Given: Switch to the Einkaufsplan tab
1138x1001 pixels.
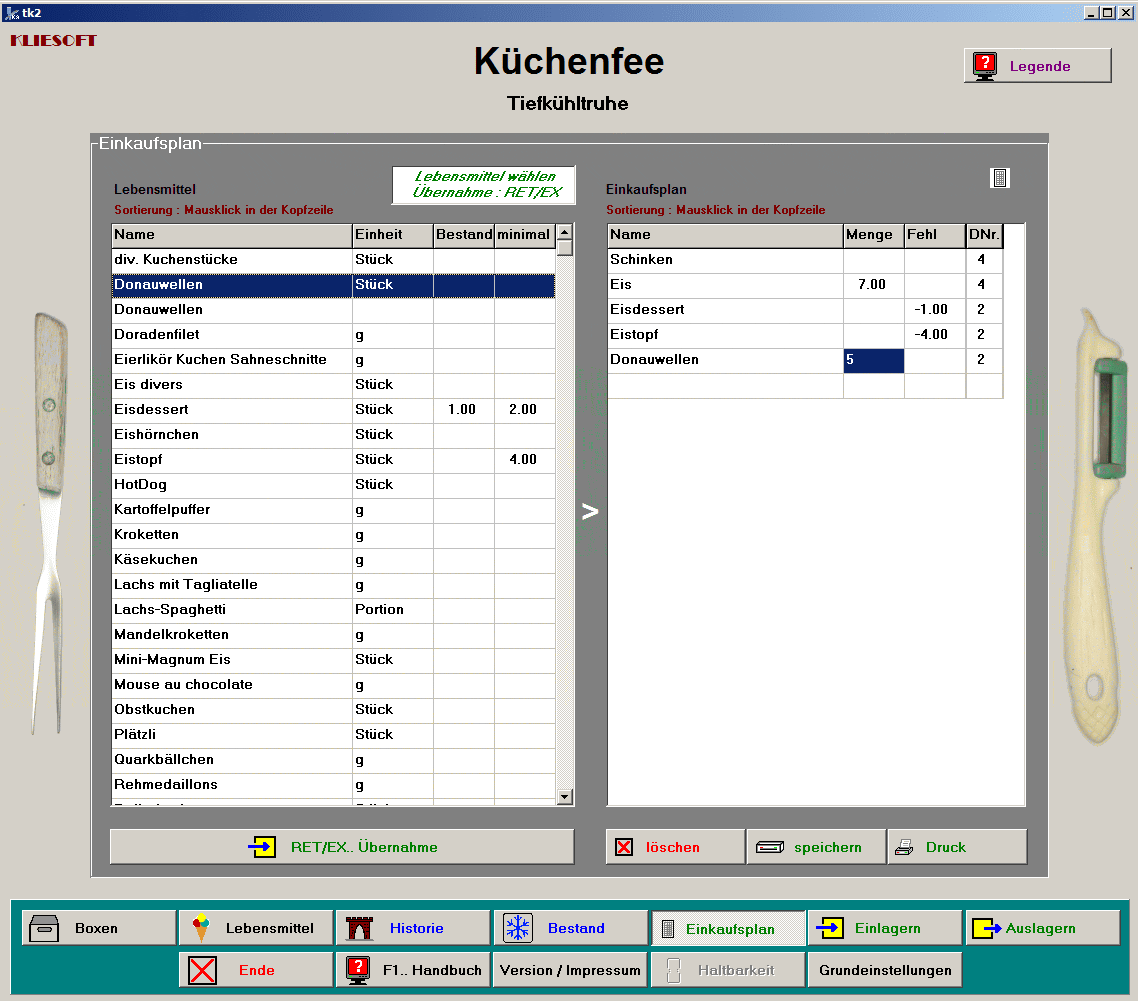Looking at the screenshot, I should (x=728, y=928).
